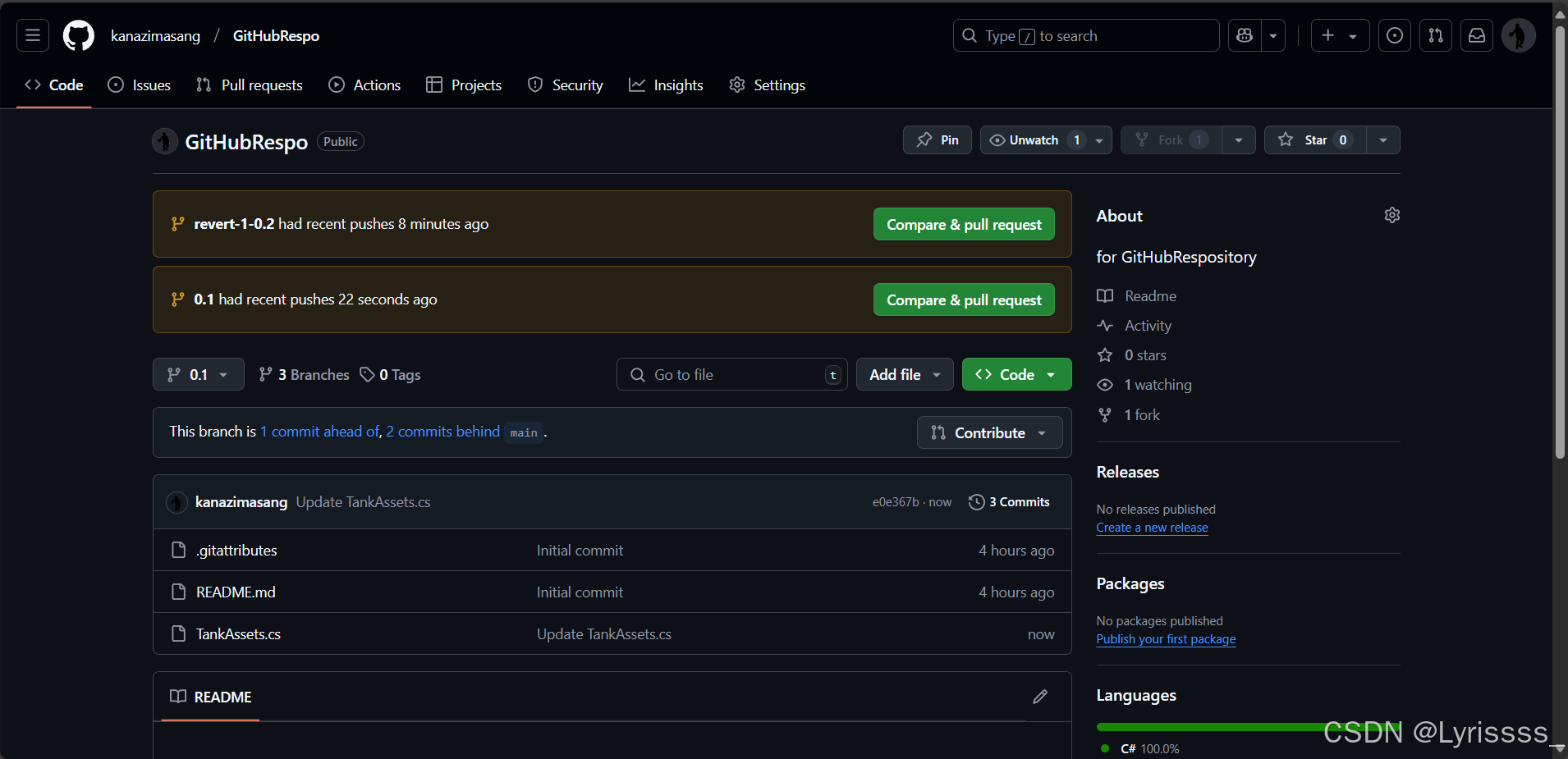1568x759 pixels.
Task: Switch to the Pull requests tab
Action: point(250,85)
